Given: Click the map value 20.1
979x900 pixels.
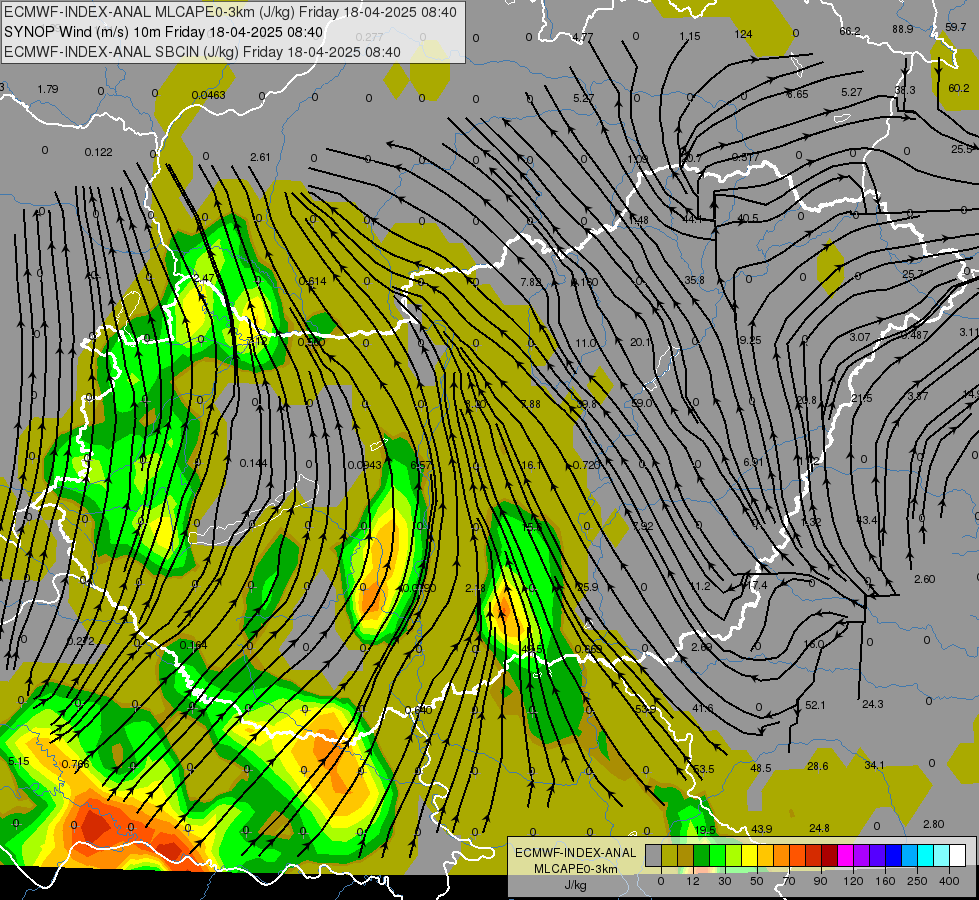Looking at the screenshot, I should click(x=641, y=342).
